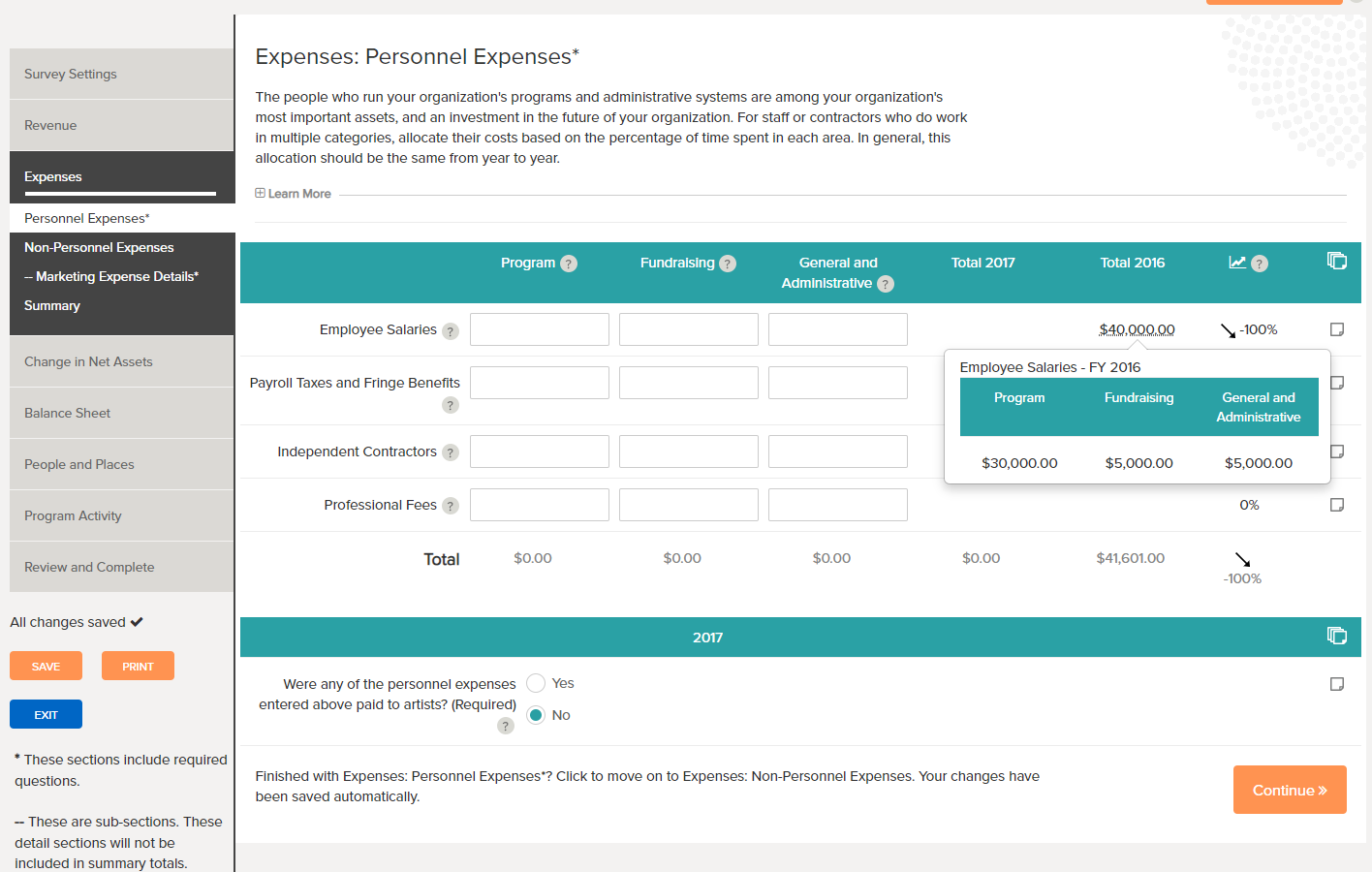
Task: Click the Independent Contractors help icon
Action: tap(450, 452)
